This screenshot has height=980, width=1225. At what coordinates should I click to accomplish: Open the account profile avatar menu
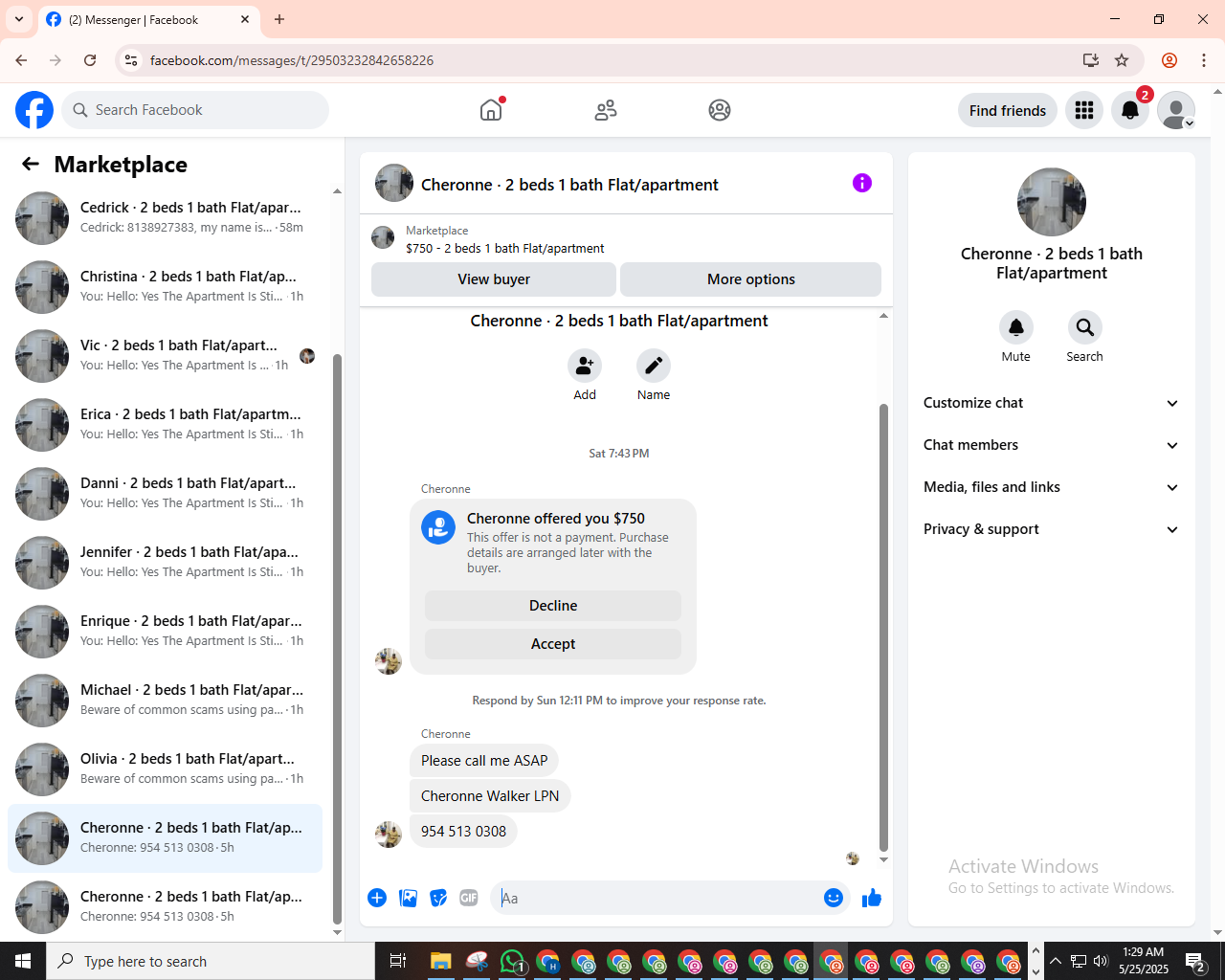click(1176, 110)
